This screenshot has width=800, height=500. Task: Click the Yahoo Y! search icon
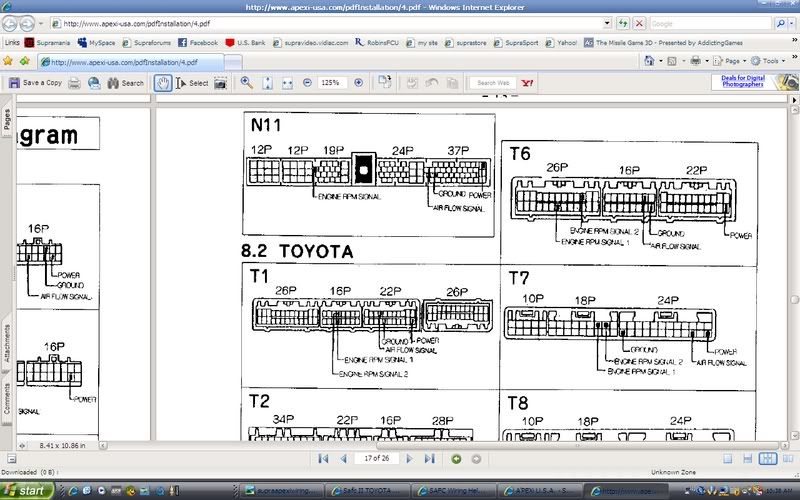(528, 83)
